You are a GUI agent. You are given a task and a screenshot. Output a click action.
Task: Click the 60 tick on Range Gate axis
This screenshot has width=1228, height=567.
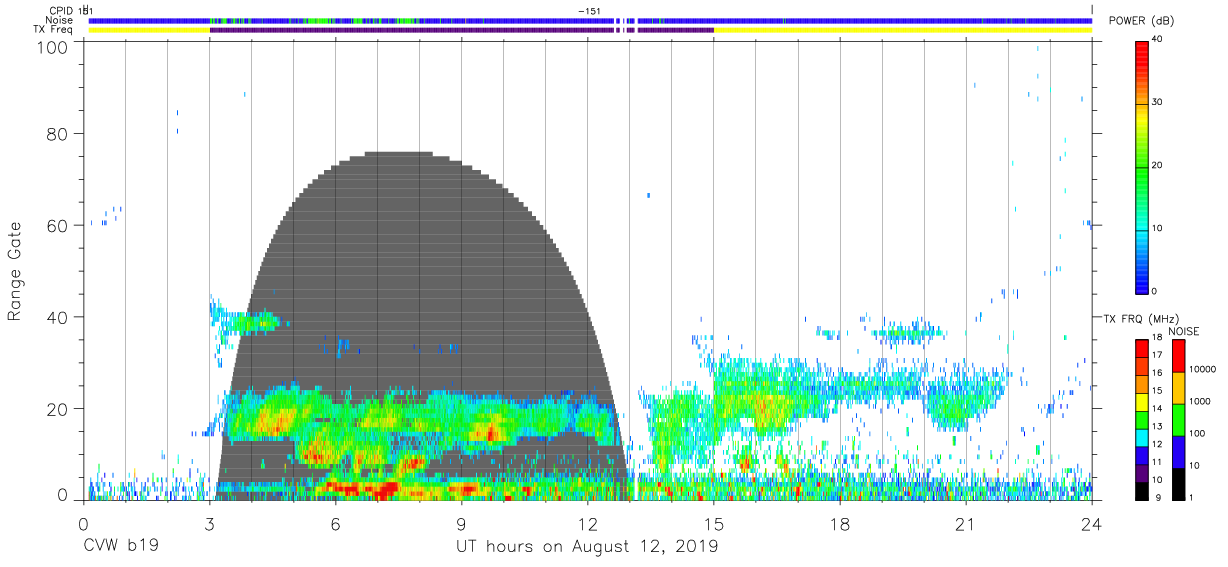tap(59, 225)
